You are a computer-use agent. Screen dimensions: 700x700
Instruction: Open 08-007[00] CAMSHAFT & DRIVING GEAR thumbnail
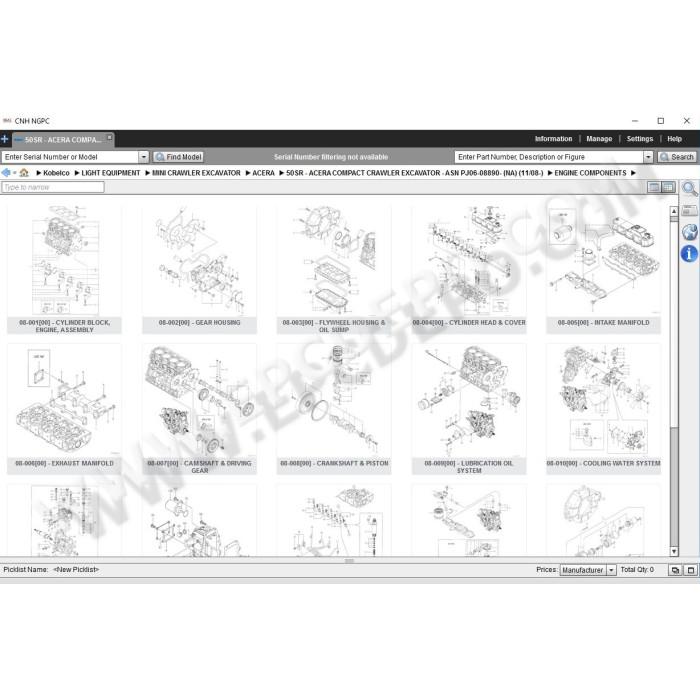click(x=200, y=408)
